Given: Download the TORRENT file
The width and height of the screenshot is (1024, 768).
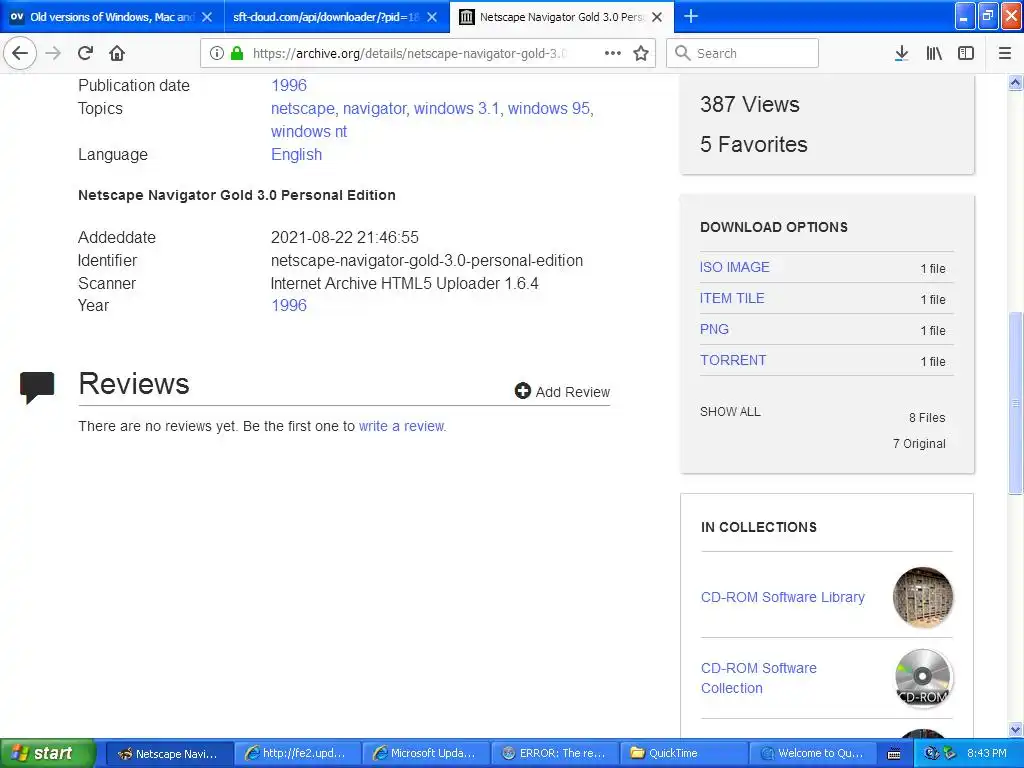Looking at the screenshot, I should (x=733, y=360).
